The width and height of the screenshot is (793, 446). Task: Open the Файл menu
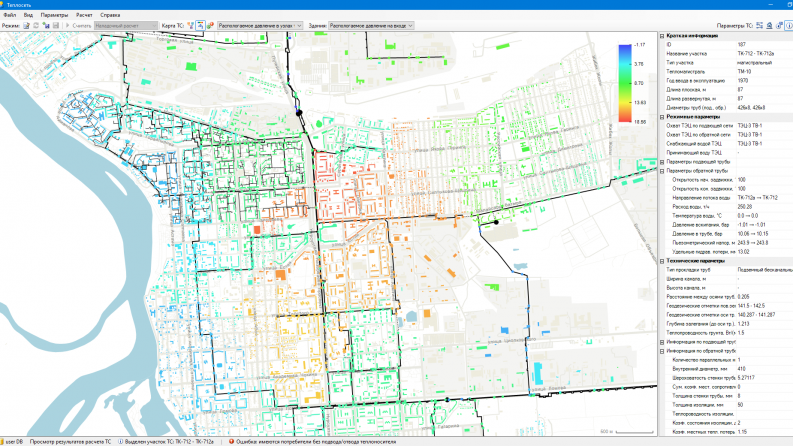[10, 15]
